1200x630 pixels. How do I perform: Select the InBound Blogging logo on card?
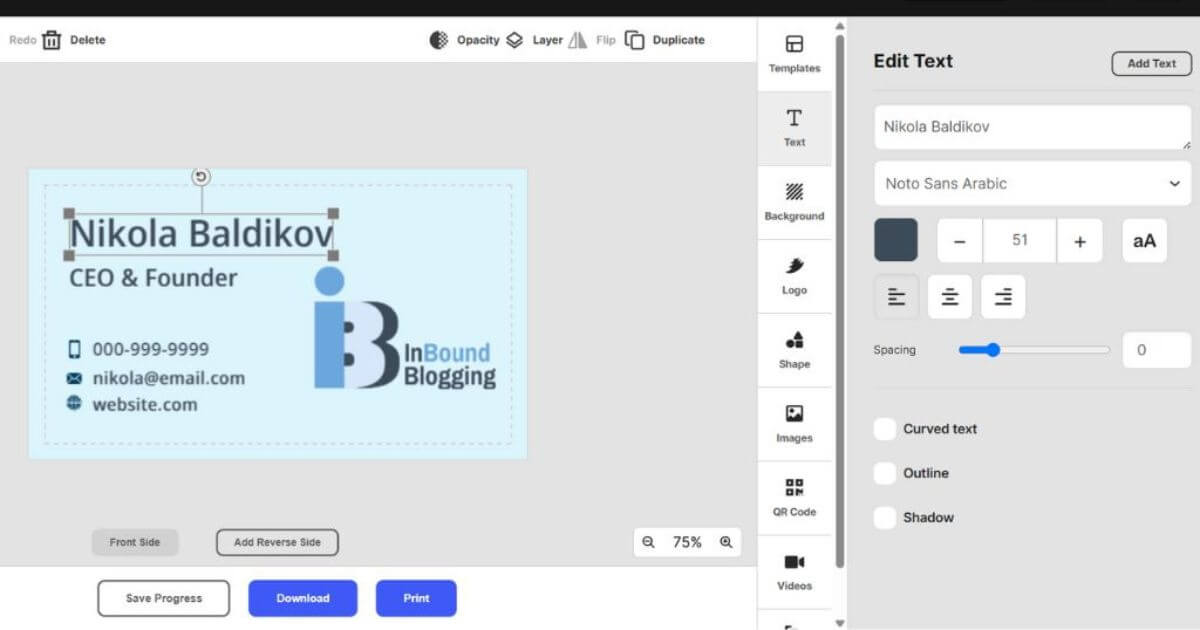pos(404,328)
